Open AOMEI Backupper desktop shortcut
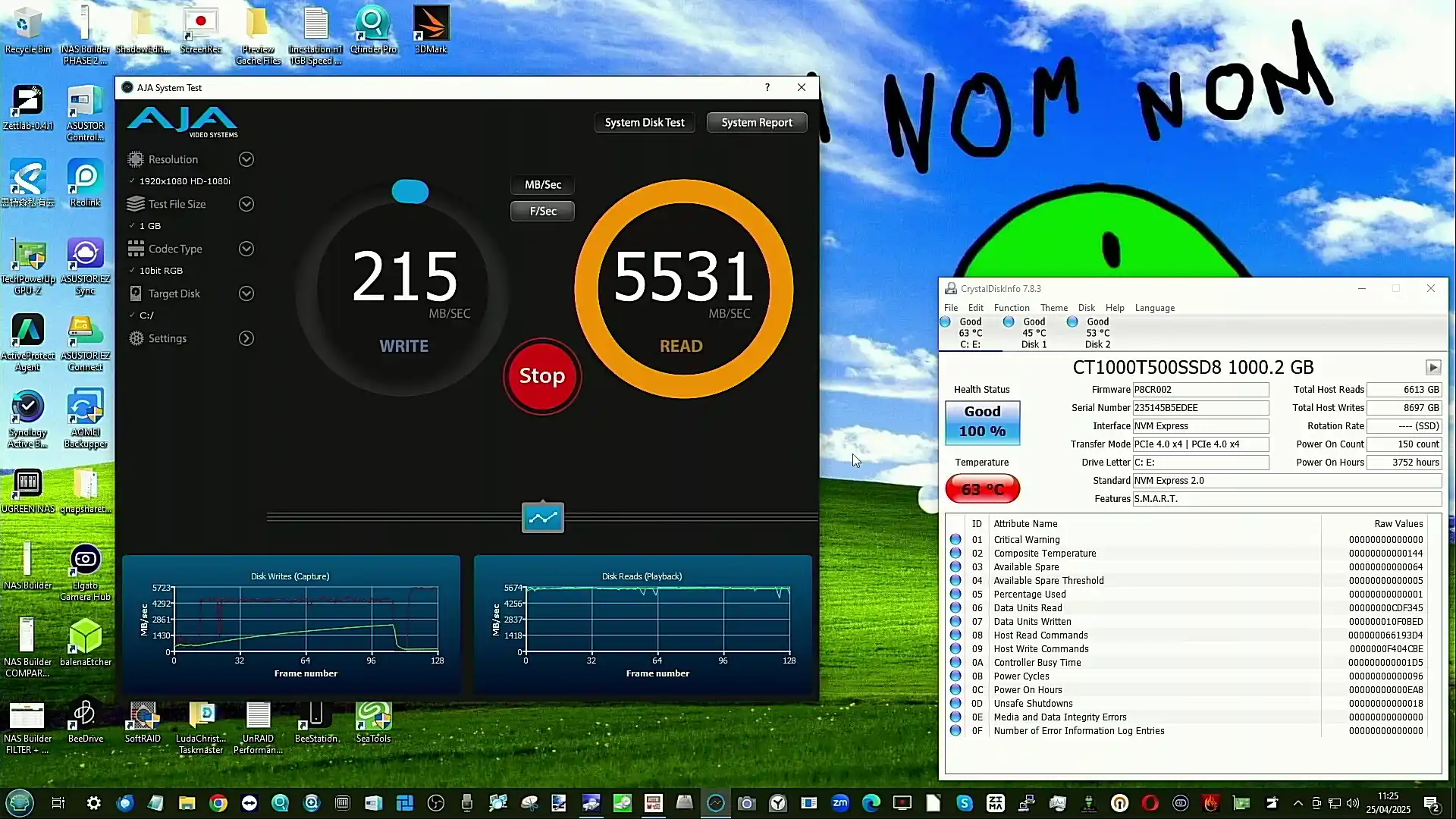Viewport: 1456px width, 819px height. coord(85,419)
